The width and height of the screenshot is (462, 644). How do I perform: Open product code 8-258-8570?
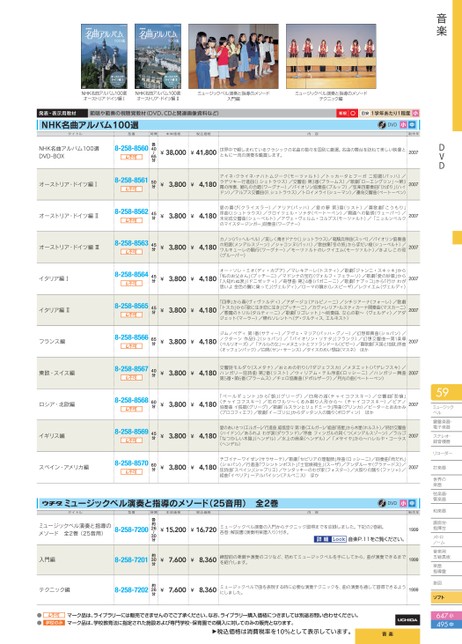pyautogui.click(x=131, y=463)
